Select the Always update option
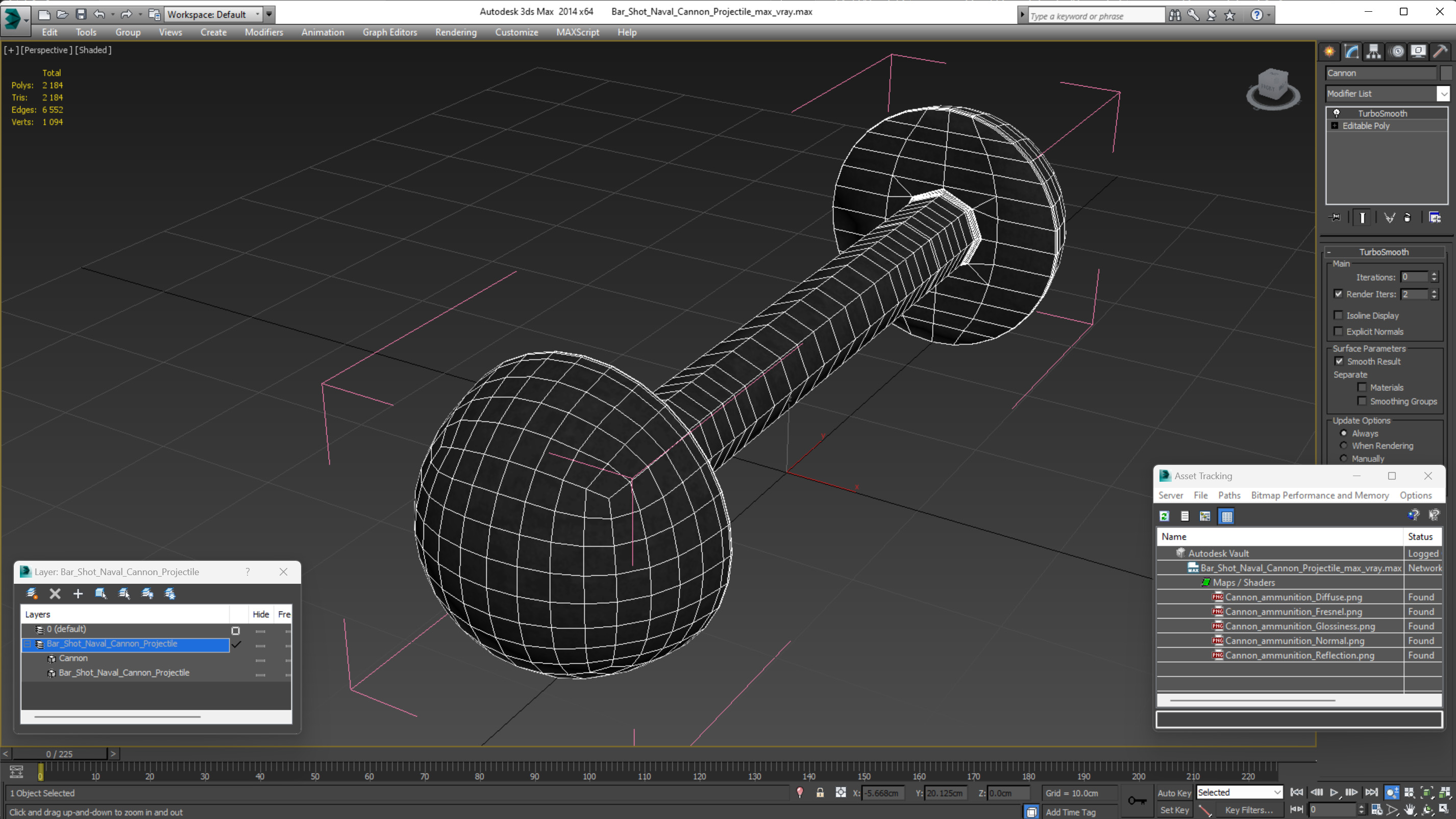 [x=1344, y=433]
